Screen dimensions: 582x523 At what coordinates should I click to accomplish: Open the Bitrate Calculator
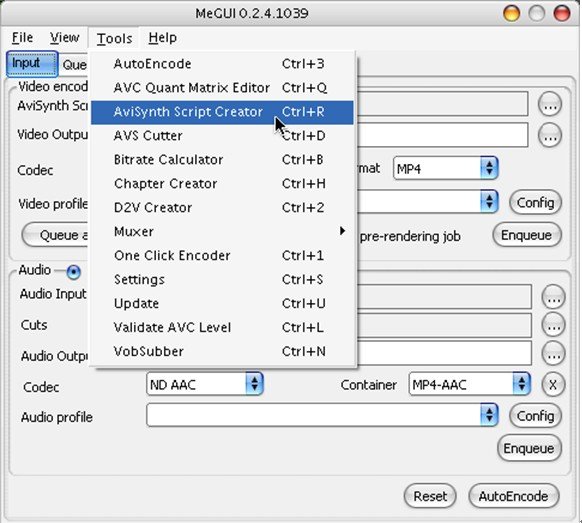click(x=222, y=160)
